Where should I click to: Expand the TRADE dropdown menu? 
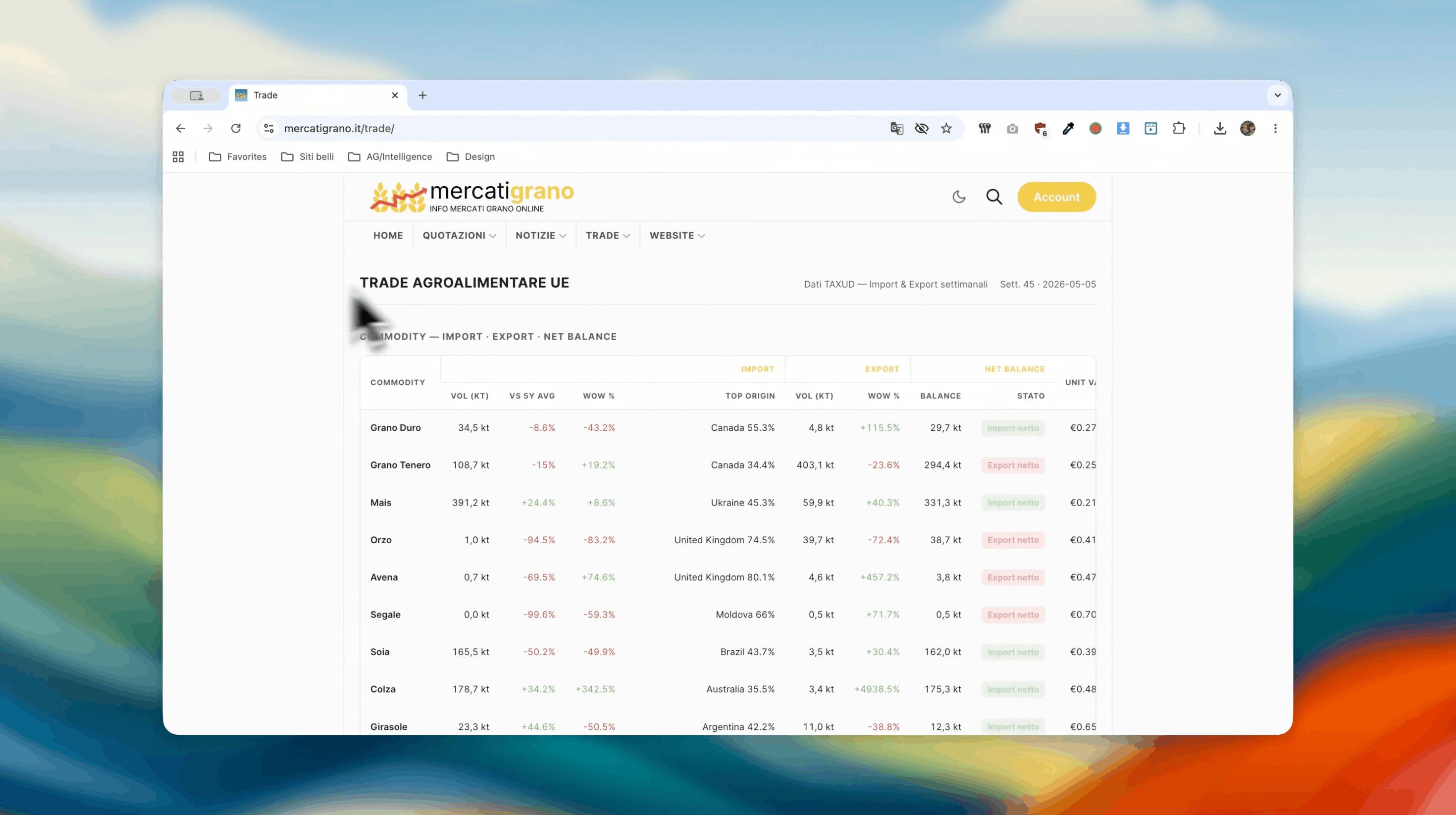click(x=608, y=235)
